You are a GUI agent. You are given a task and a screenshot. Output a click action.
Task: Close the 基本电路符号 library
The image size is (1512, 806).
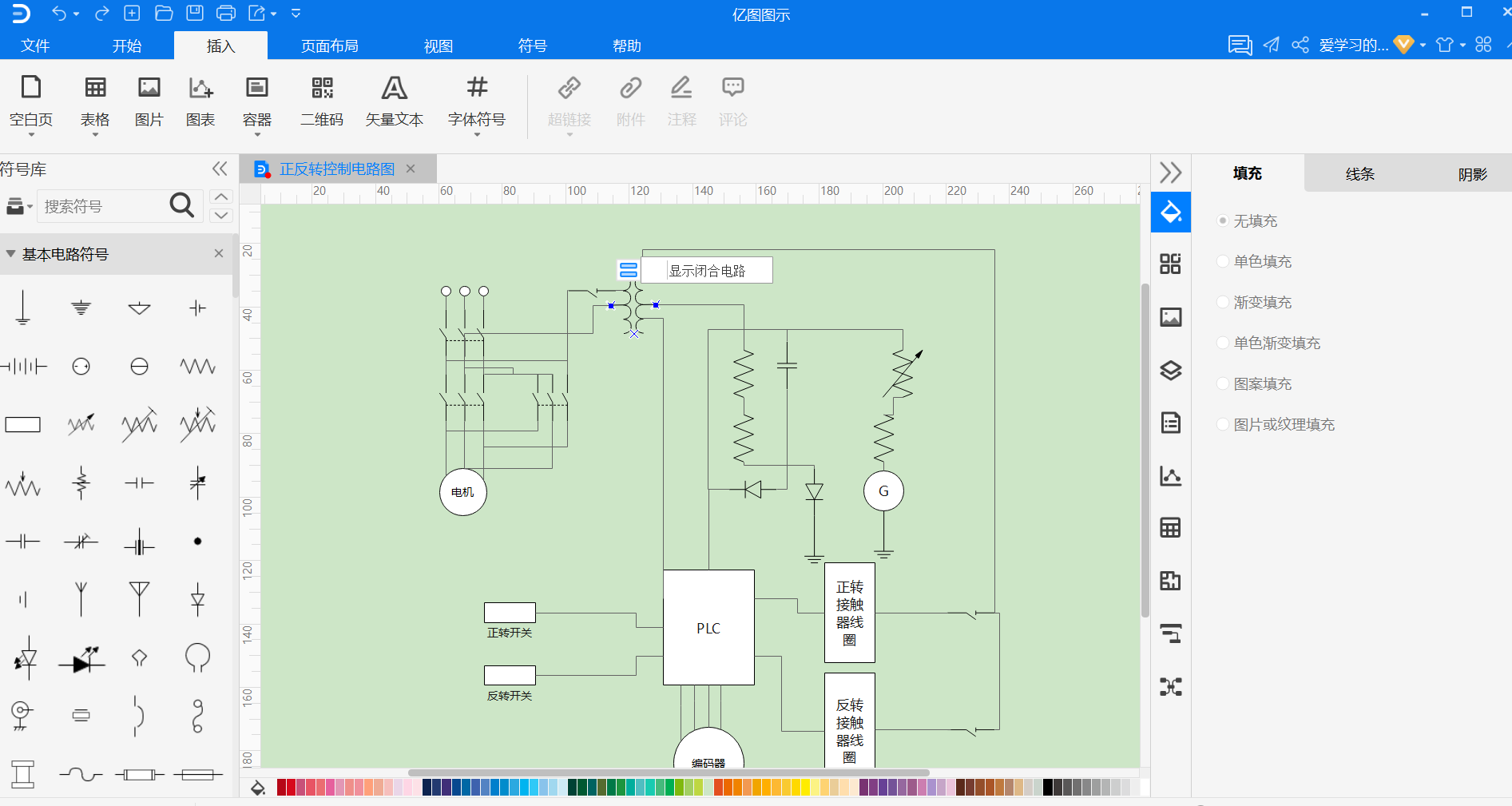[219, 253]
